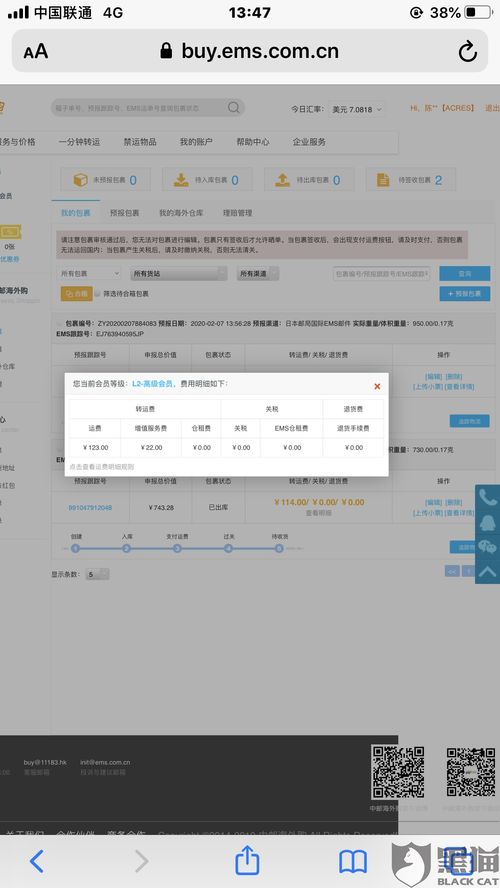Tick the checkbox for package ZY20200207884083

59,323
